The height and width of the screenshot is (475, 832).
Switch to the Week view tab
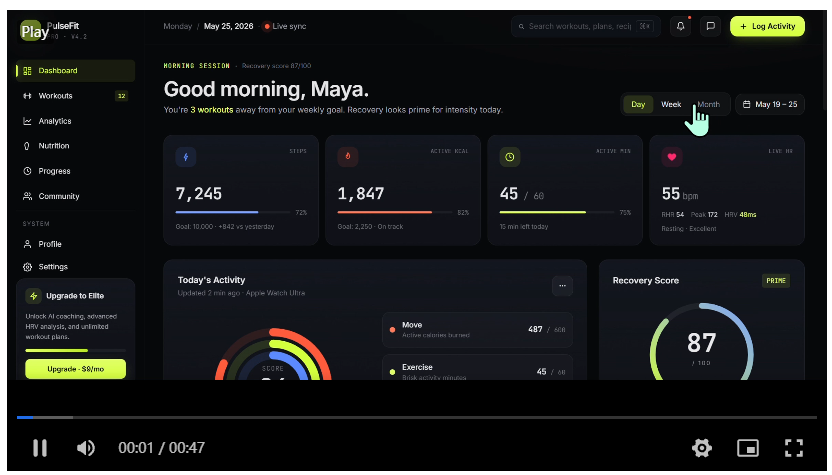click(671, 105)
